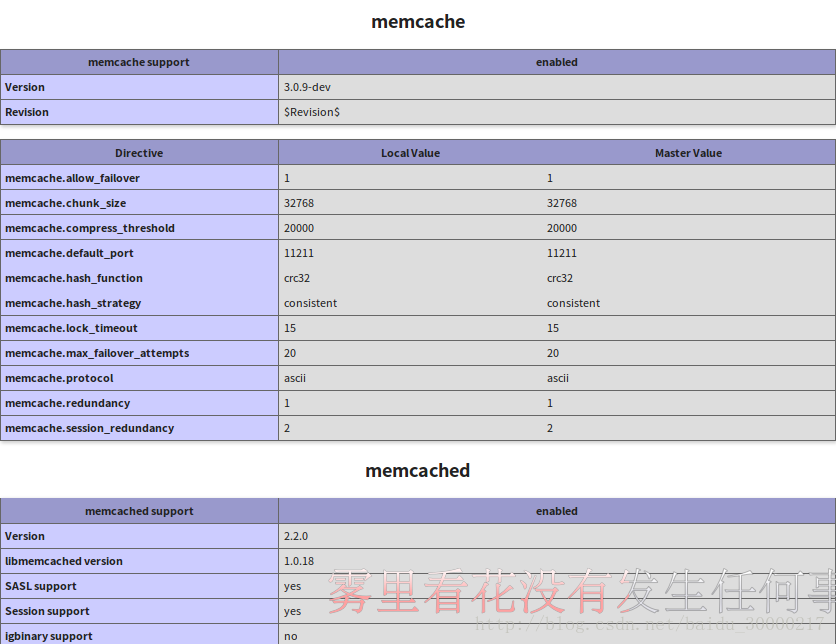Click master value '1' of allow_failover
836x644 pixels.
[x=550, y=178]
